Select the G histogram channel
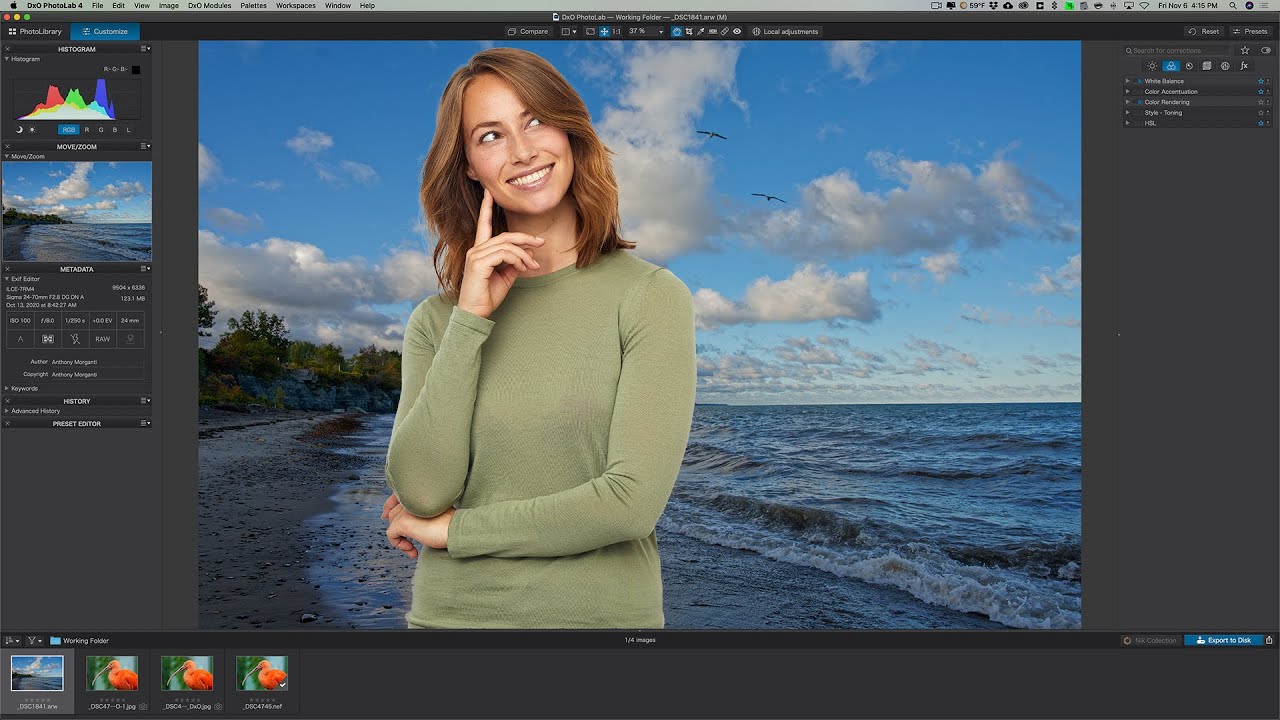Image resolution: width=1280 pixels, height=720 pixels. click(101, 130)
